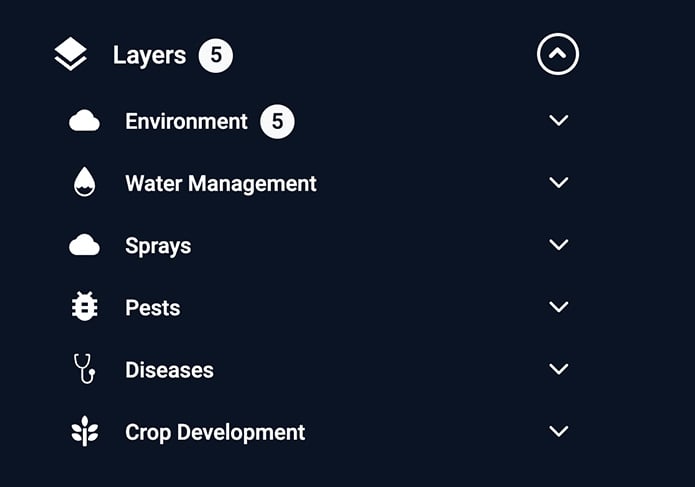Viewport: 695px width, 487px height.
Task: Click the Layers count badge showing 5
Action: pos(216,55)
